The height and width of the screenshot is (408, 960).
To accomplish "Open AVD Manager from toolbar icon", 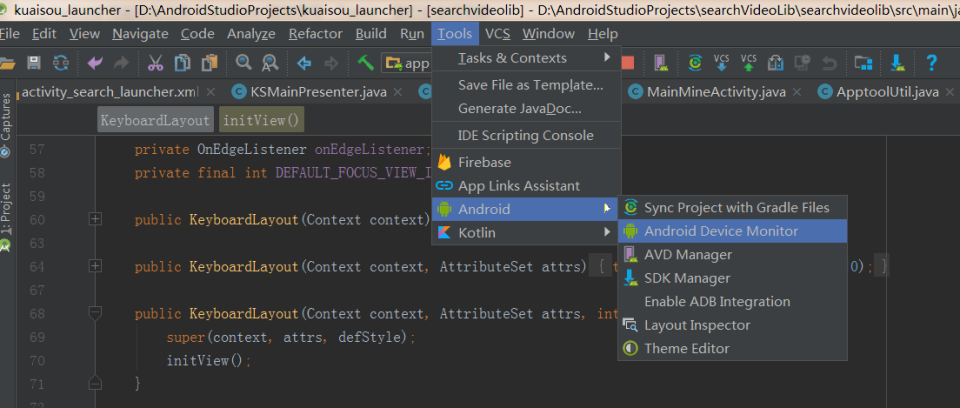I will (661, 62).
